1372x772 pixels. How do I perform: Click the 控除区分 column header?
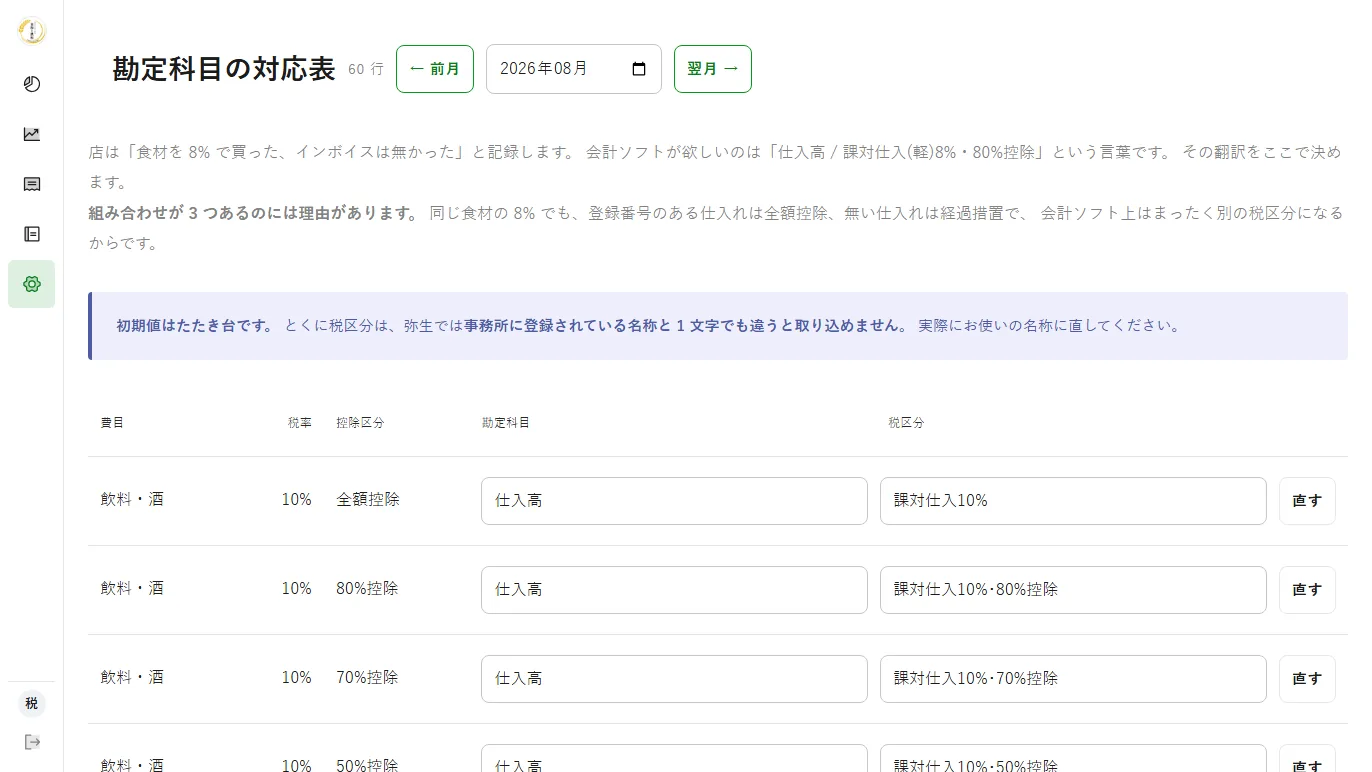tap(360, 423)
